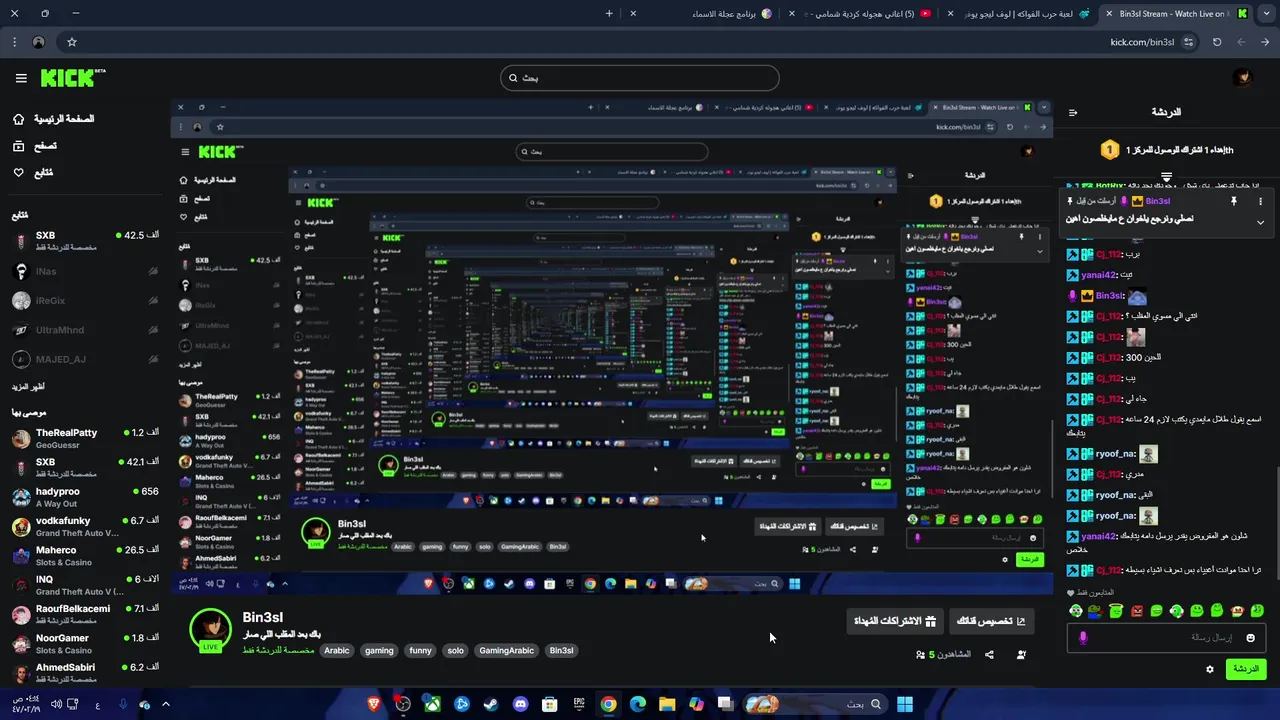The image size is (1280, 720).
Task: Select the gaming tag
Action: [x=379, y=651]
